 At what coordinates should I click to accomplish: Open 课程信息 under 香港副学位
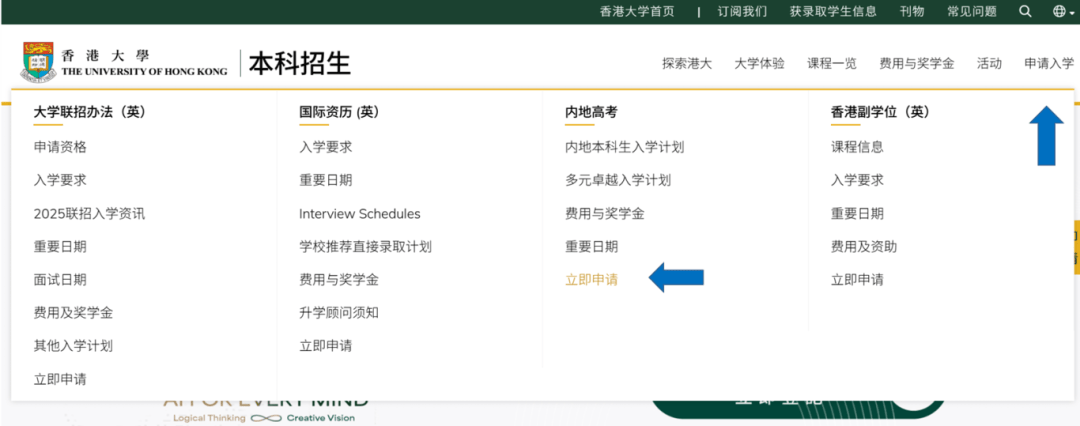858,147
